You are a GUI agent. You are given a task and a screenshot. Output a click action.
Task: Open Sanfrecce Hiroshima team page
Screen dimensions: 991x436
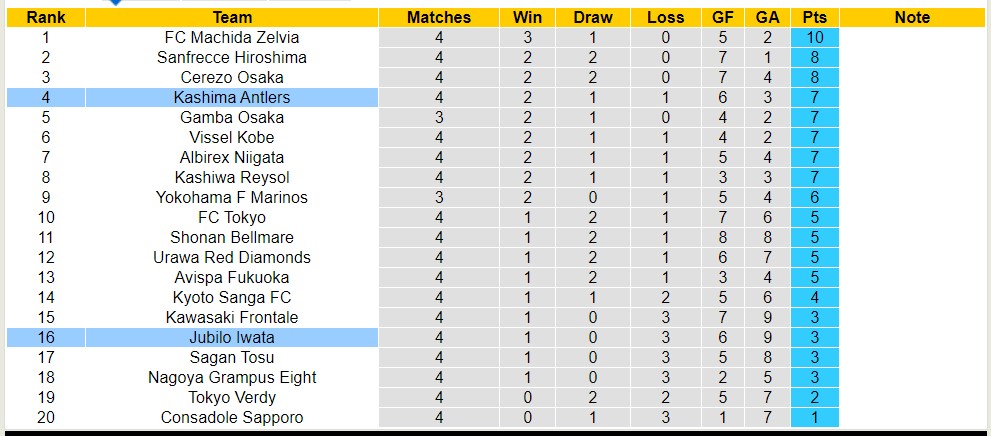232,57
